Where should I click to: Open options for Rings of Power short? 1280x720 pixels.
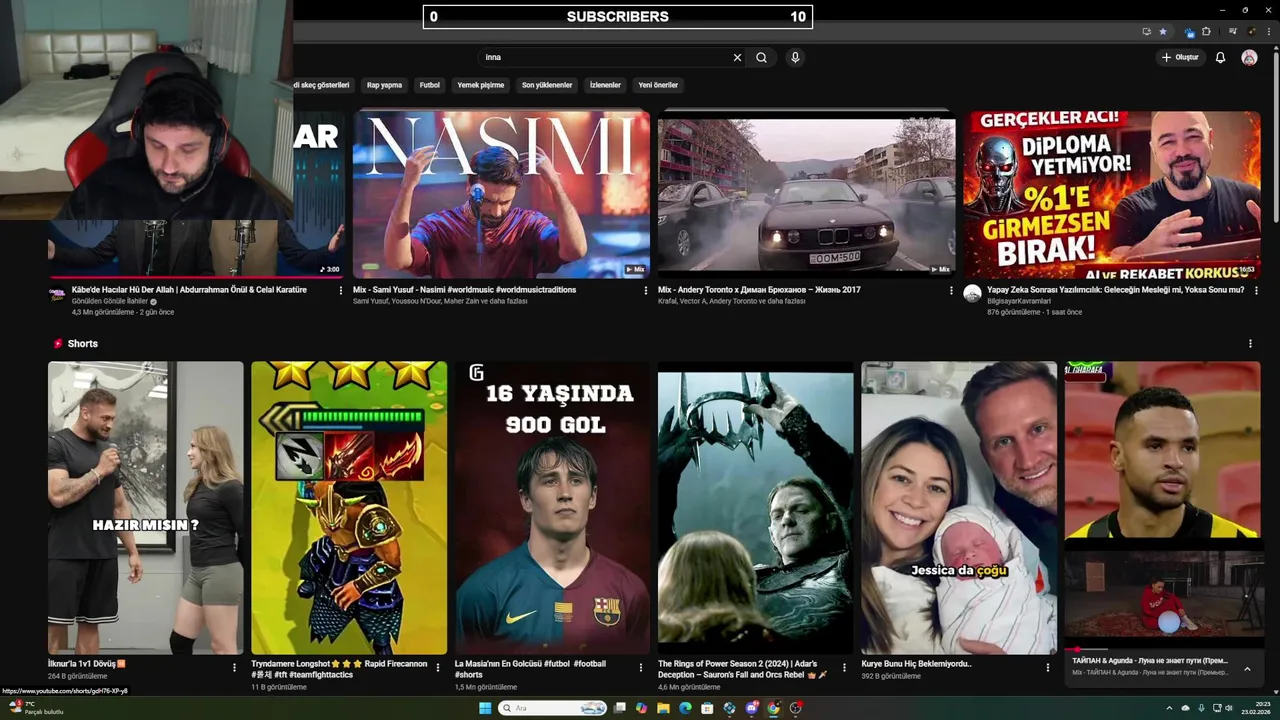(845, 667)
